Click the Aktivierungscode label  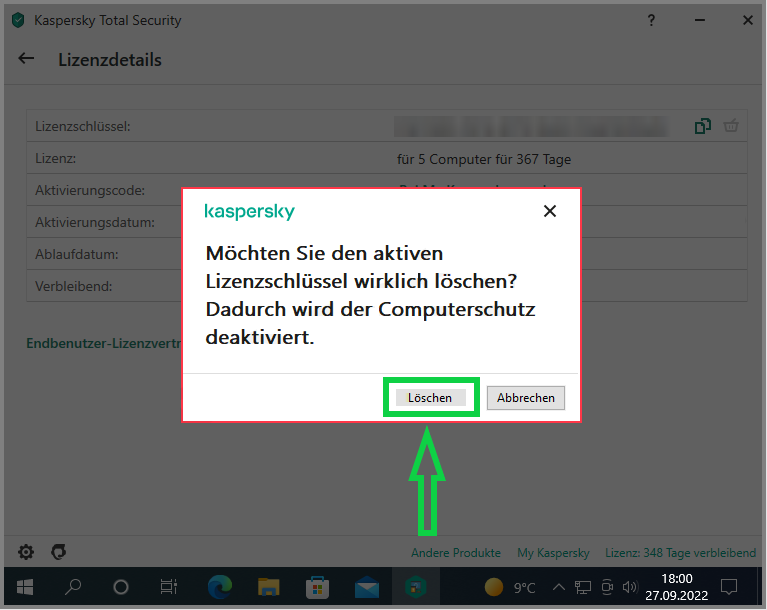[x=90, y=190]
